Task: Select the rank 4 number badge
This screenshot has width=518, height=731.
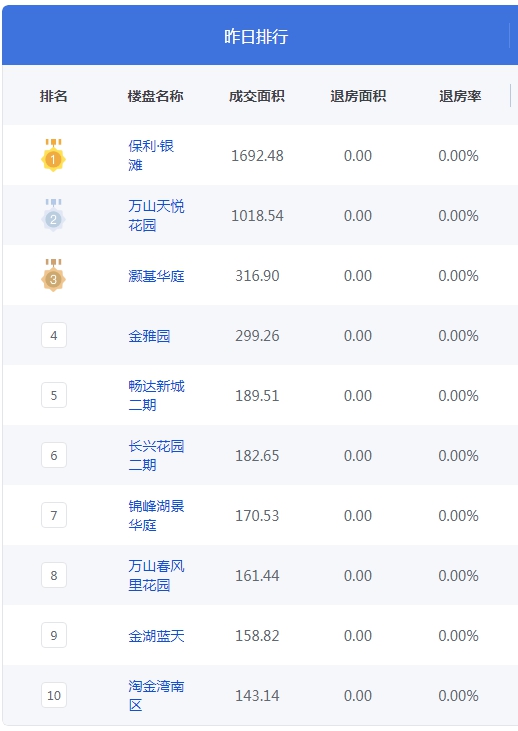Action: 54,335
